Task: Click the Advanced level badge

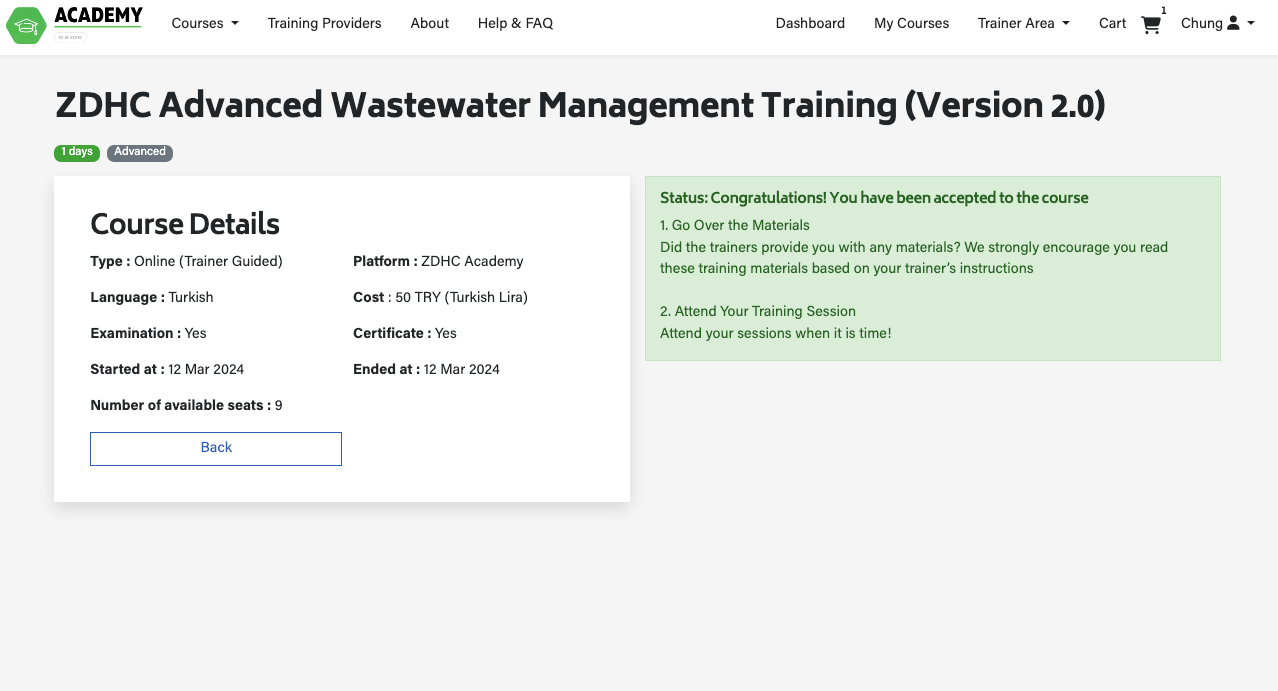Action: click(140, 152)
